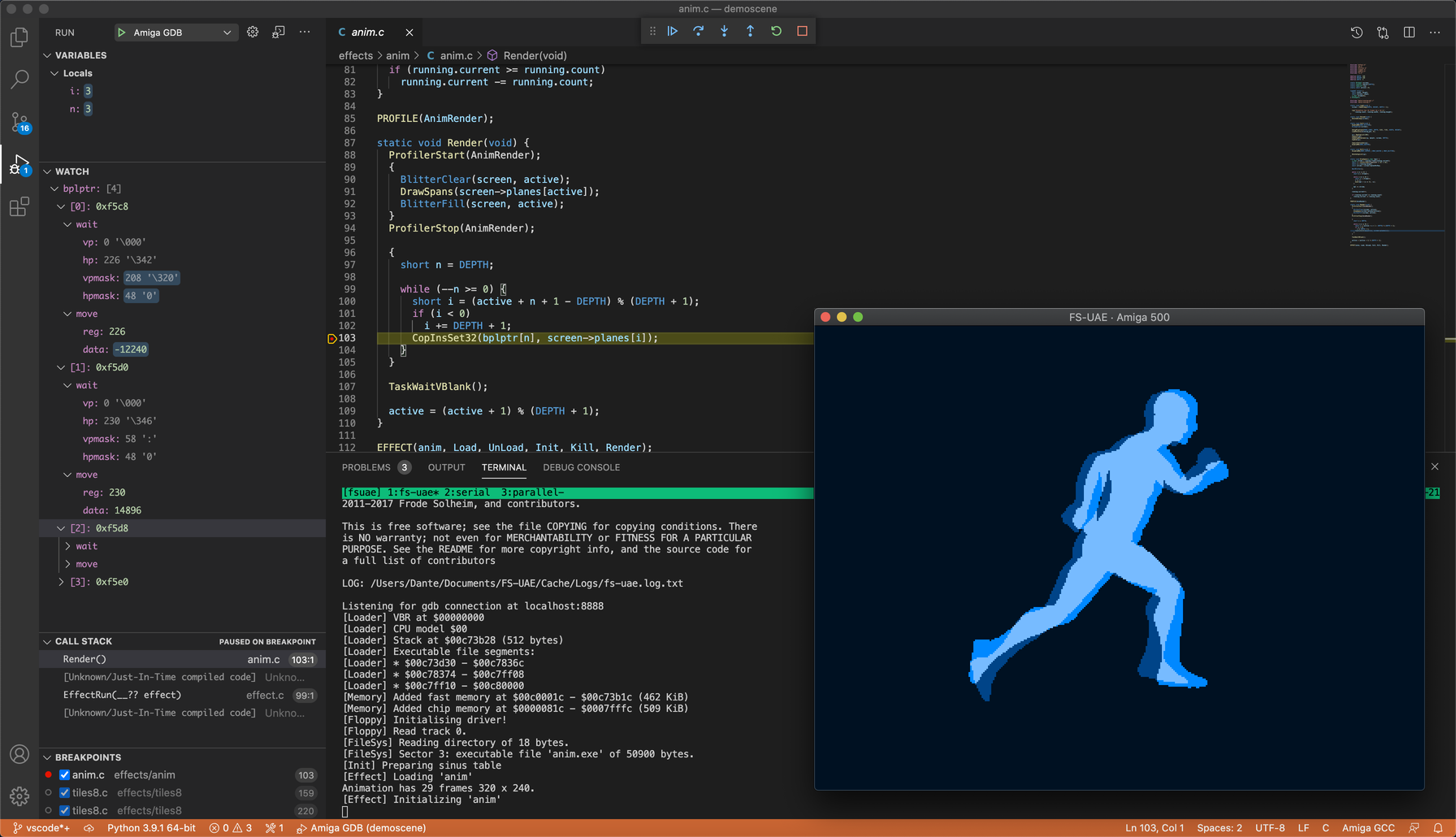
Task: Disable the anim.c breakpoint checkbox
Action: coord(65,775)
